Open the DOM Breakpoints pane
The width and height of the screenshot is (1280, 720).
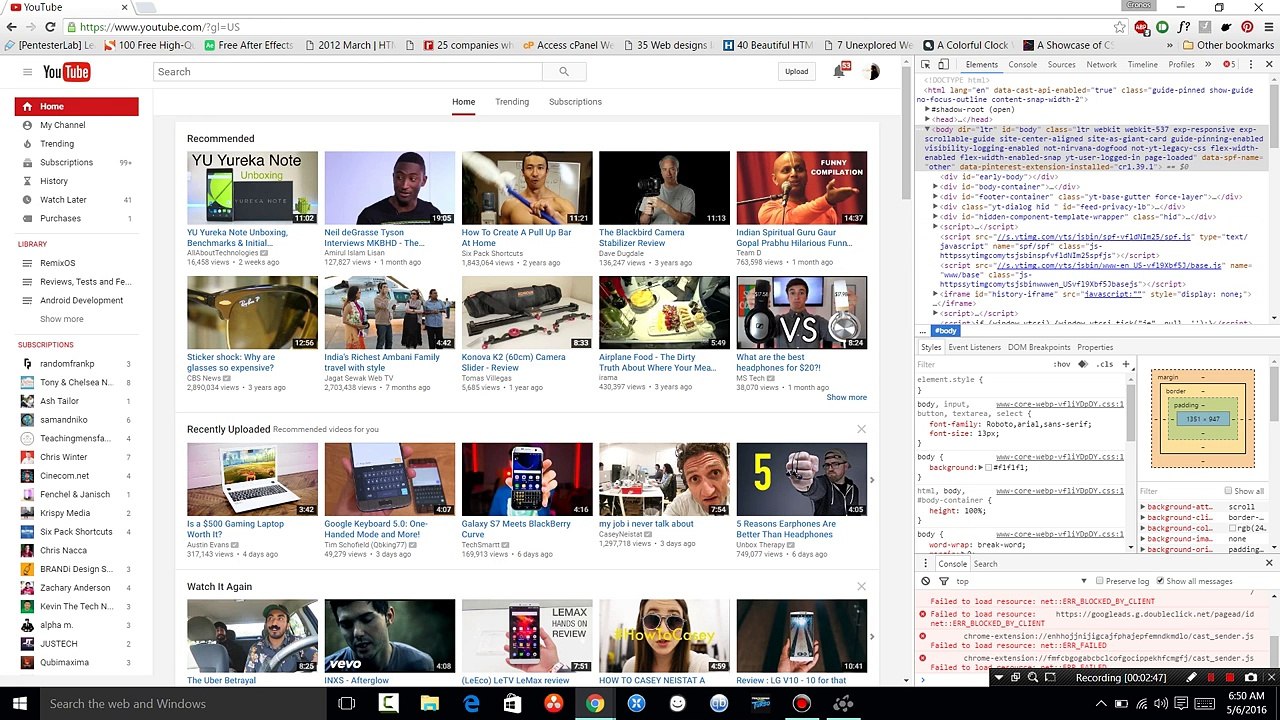pos(1038,347)
